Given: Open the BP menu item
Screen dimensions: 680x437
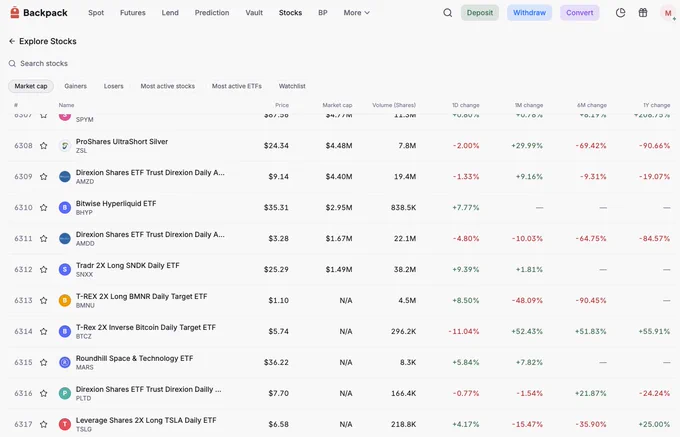Looking at the screenshot, I should pos(323,13).
